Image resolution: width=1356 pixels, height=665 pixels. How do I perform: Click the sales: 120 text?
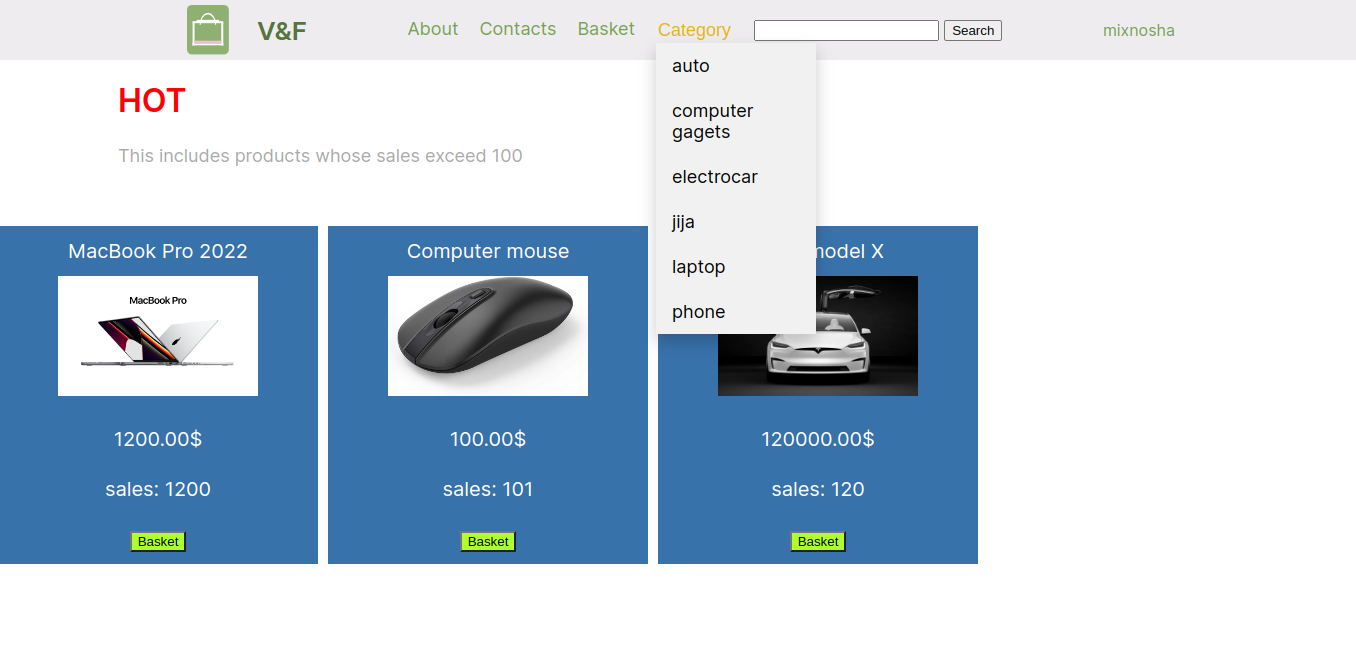[x=818, y=489]
